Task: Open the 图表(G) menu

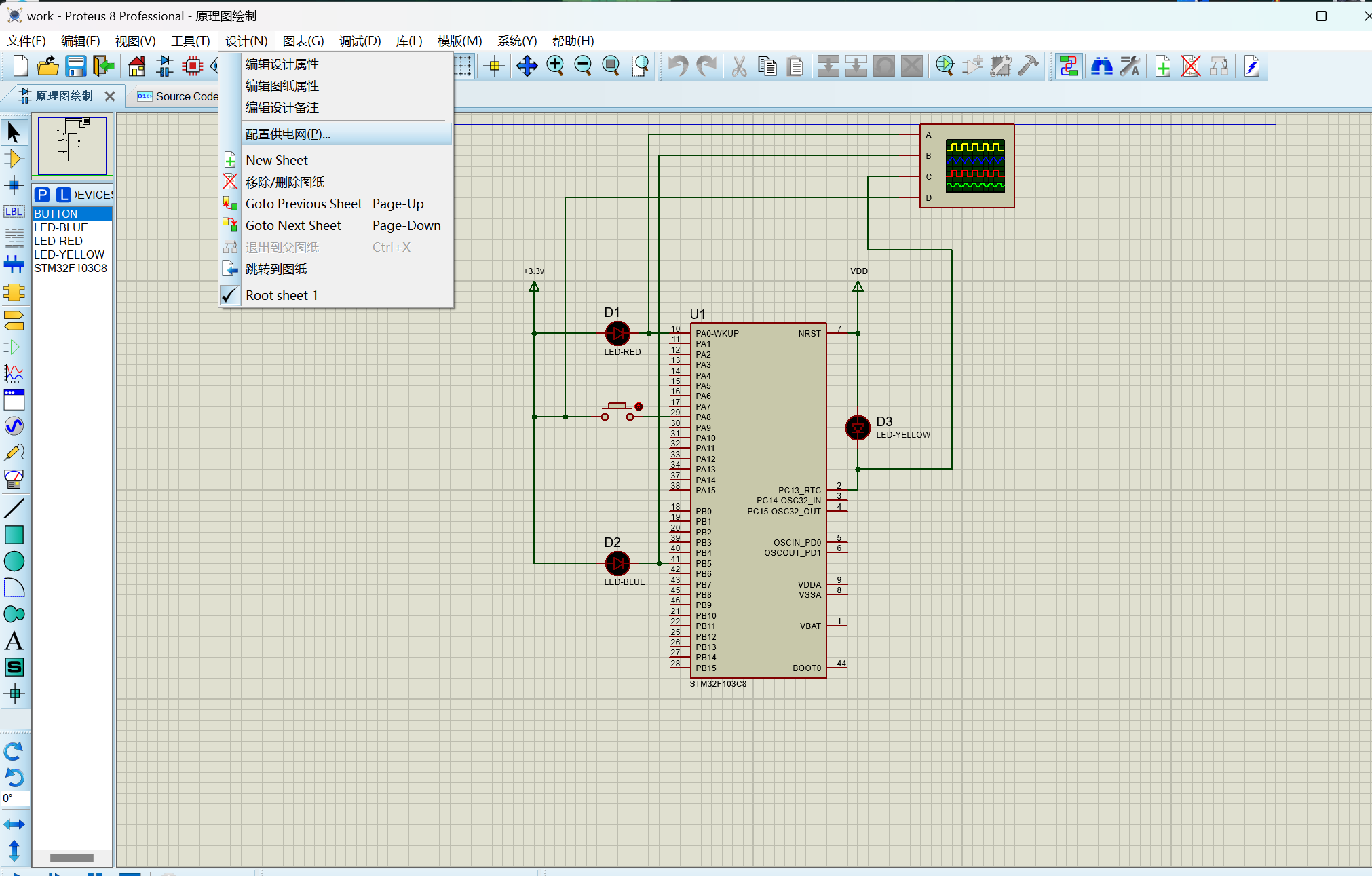Action: click(x=303, y=41)
